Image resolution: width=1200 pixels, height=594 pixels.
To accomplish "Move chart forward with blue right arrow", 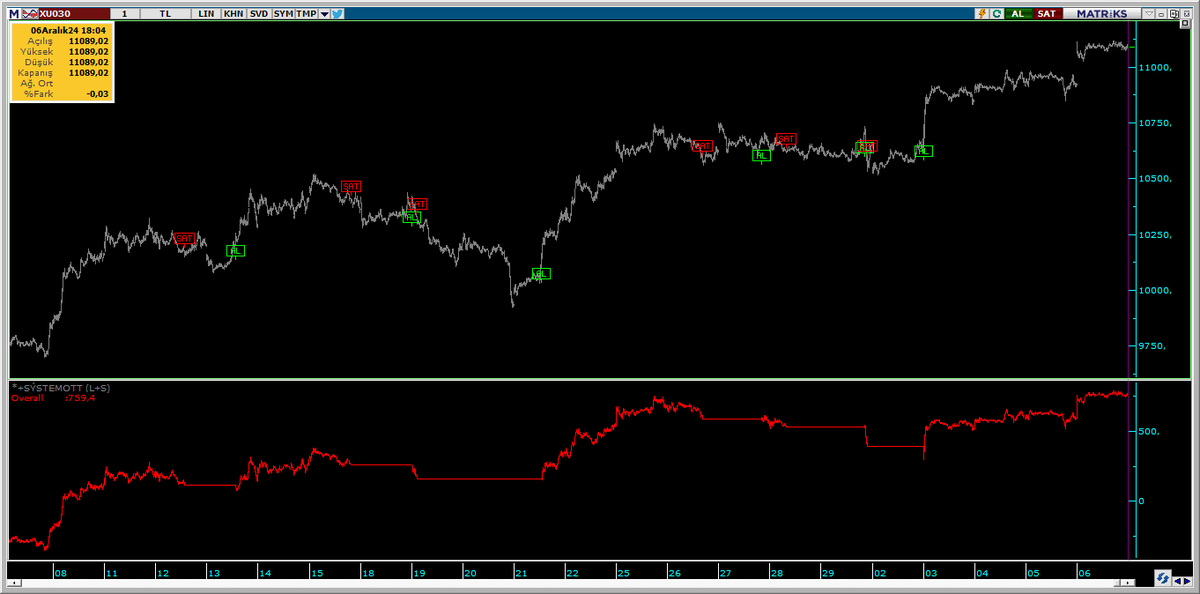I will pyautogui.click(x=1187, y=581).
